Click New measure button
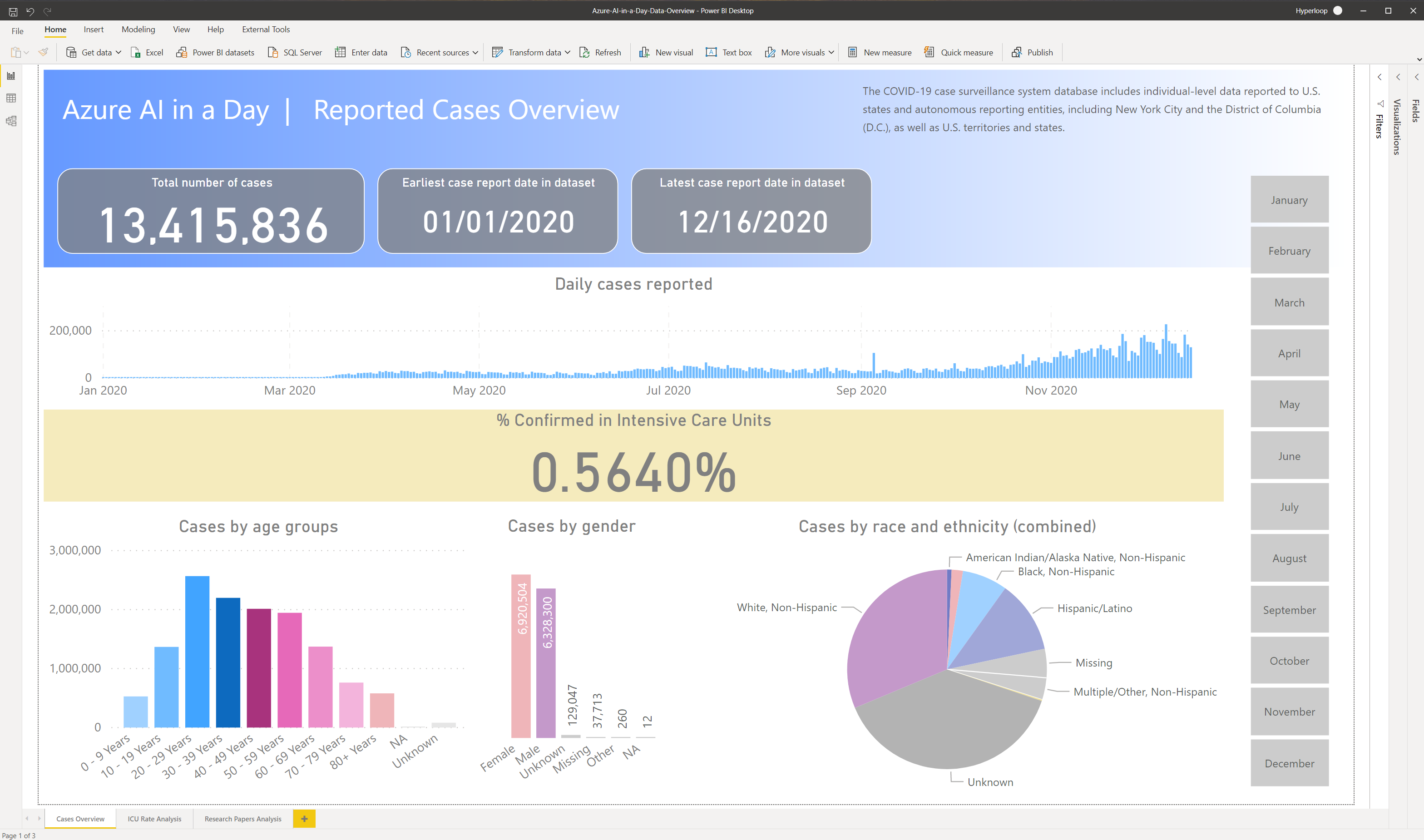1424x840 pixels. click(880, 52)
